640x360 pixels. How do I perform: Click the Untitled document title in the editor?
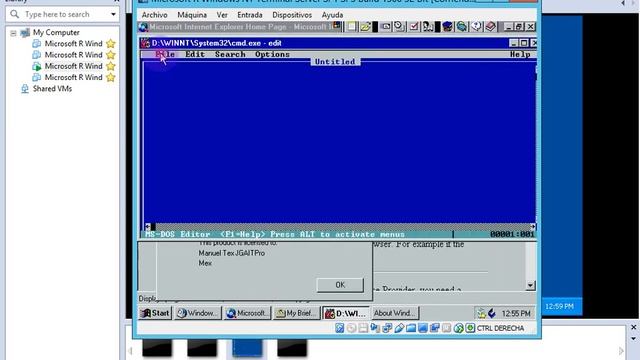coord(335,62)
